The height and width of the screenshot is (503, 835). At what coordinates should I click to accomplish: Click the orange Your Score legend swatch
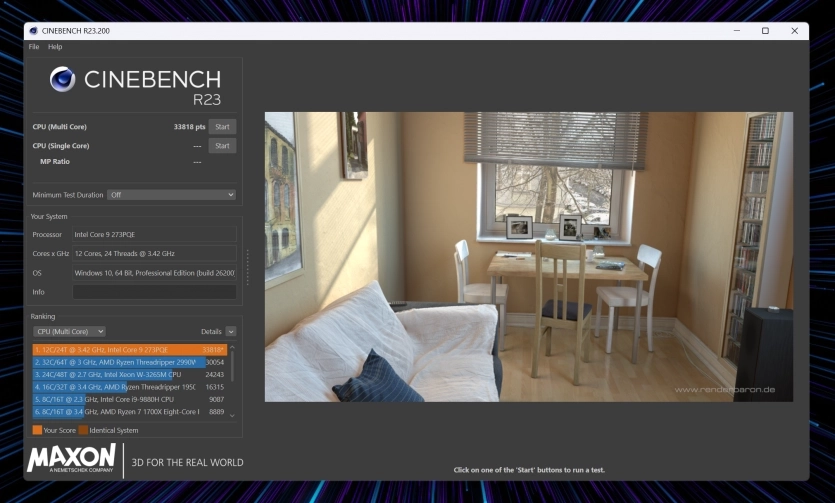37,430
